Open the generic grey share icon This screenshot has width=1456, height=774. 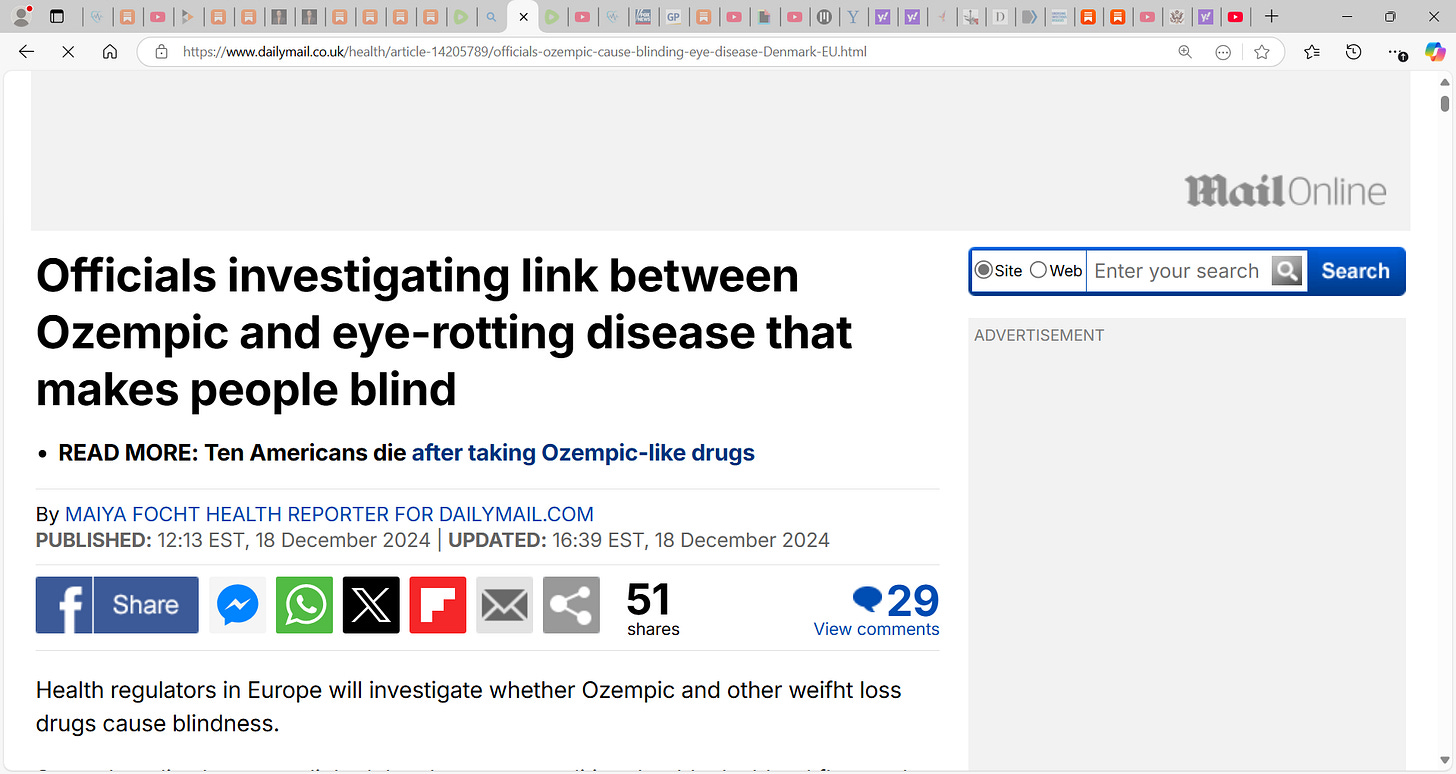point(571,605)
